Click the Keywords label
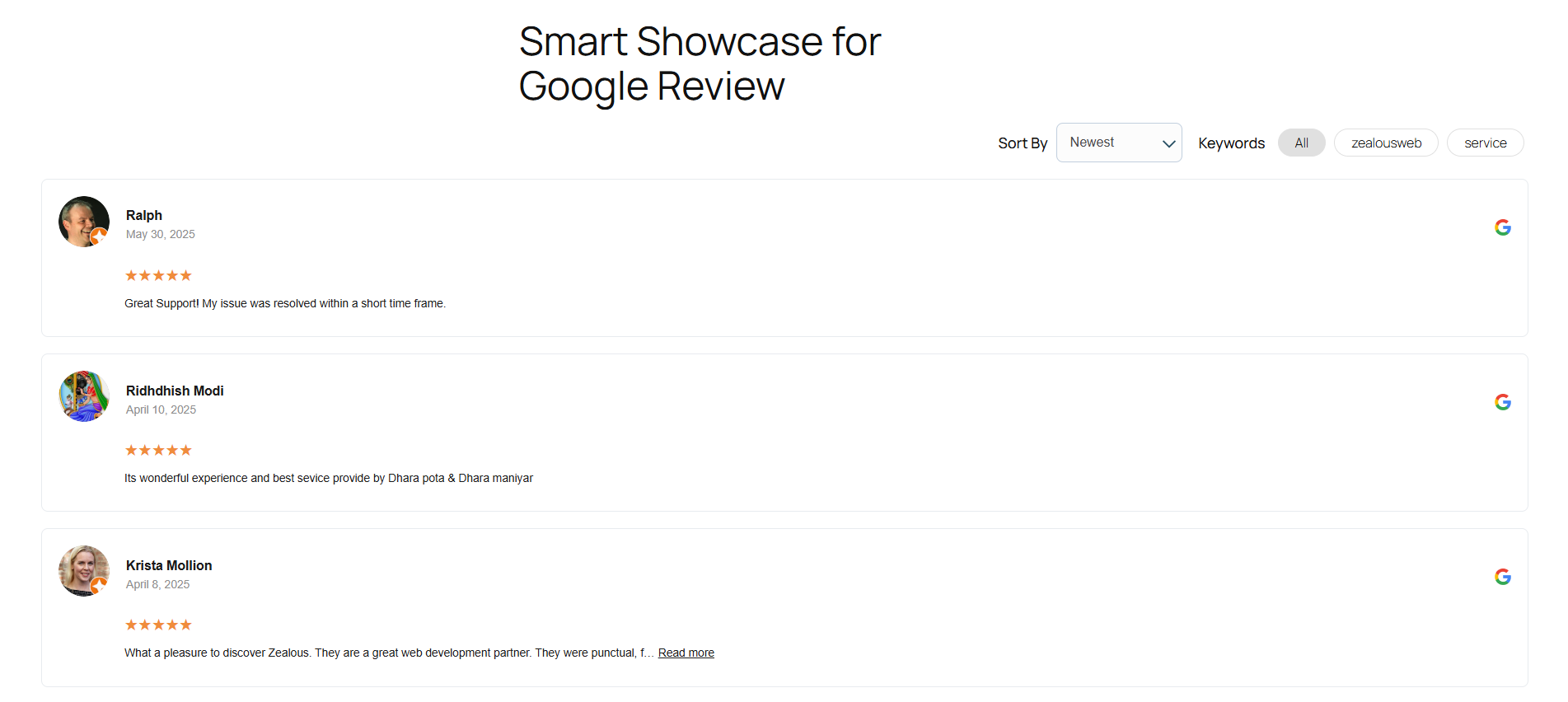Image resolution: width=1568 pixels, height=702 pixels. (1231, 143)
